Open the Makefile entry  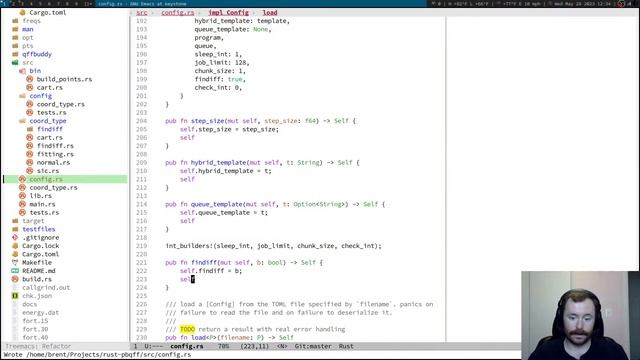point(37,262)
